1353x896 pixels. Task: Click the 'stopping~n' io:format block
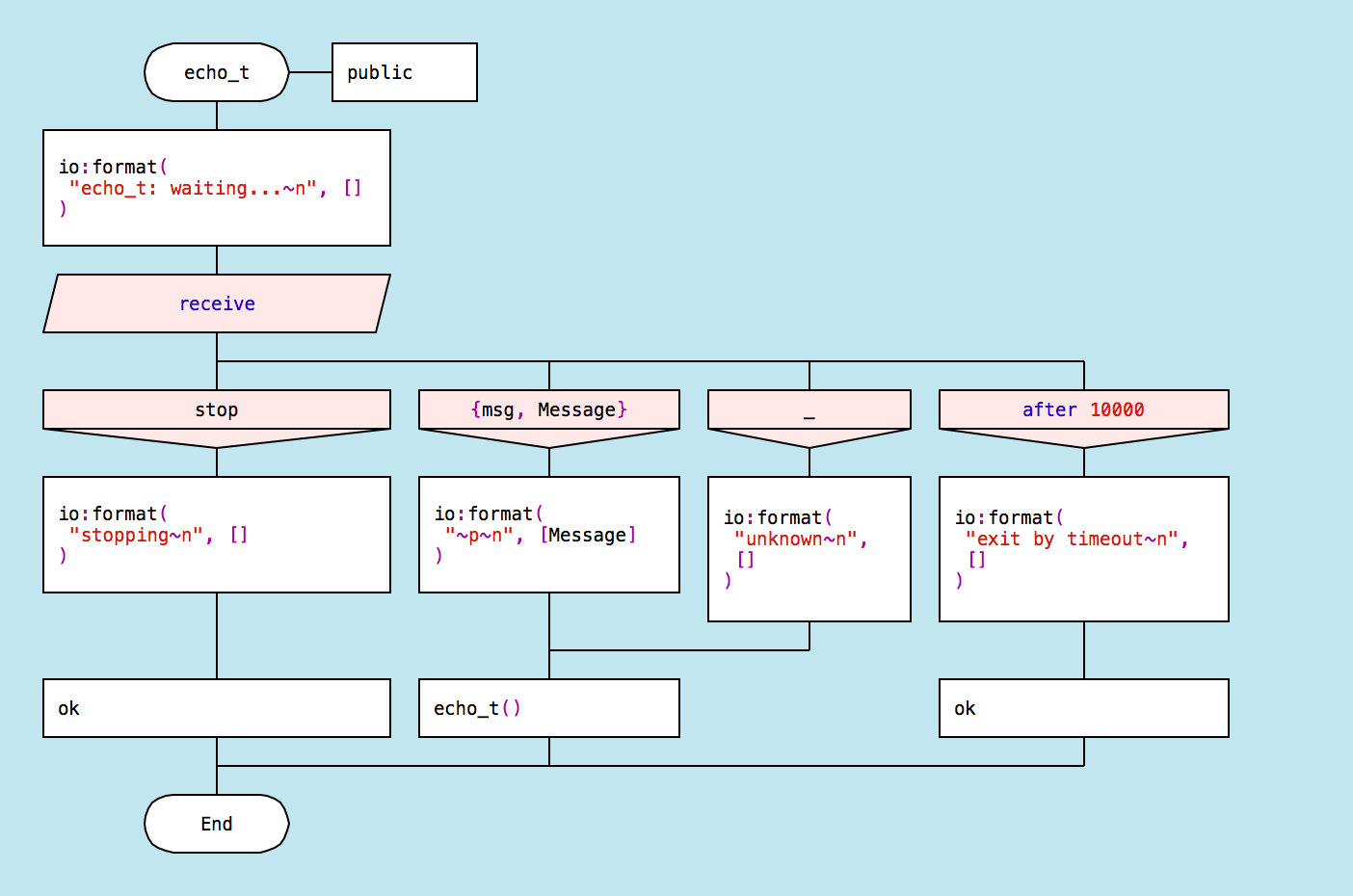click(x=217, y=535)
